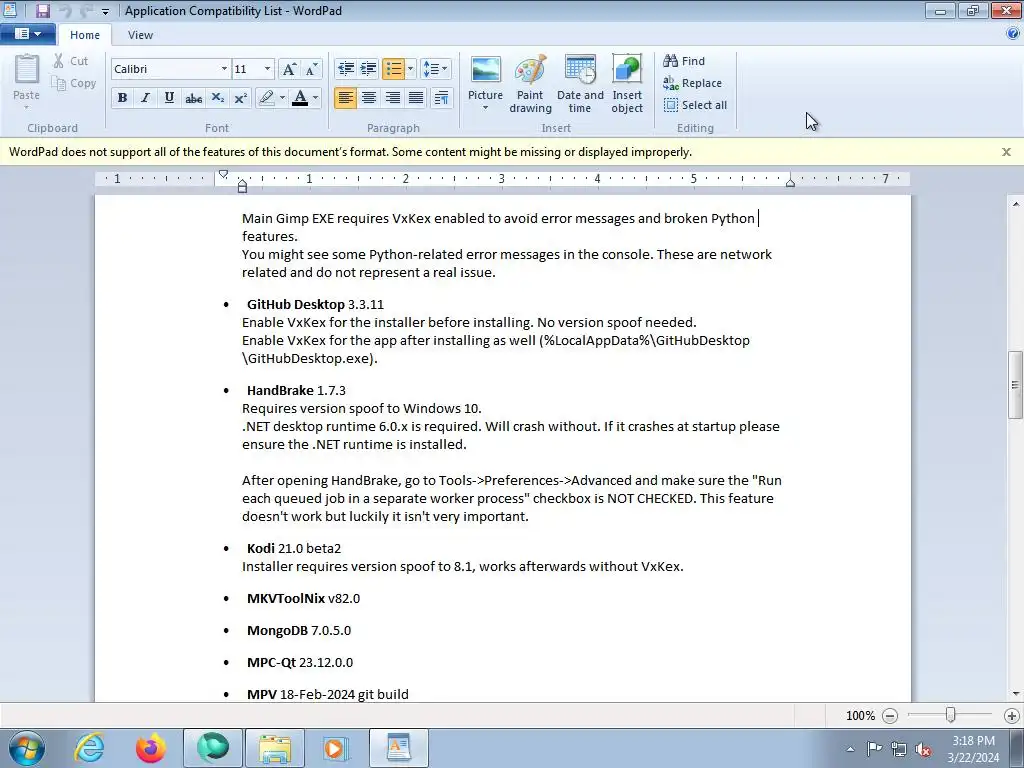This screenshot has height=768, width=1024.
Task: Grow font size
Action: 289,69
